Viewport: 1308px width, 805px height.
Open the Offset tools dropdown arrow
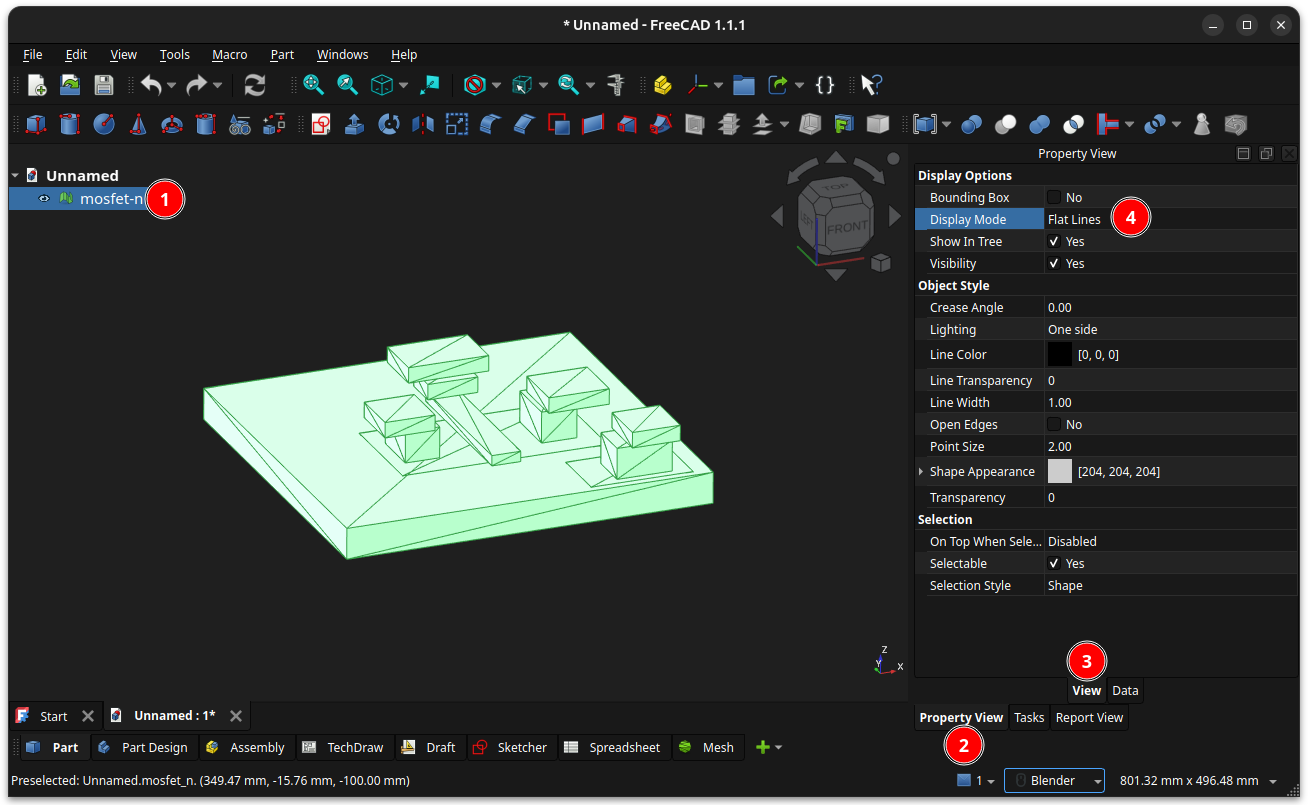click(784, 124)
